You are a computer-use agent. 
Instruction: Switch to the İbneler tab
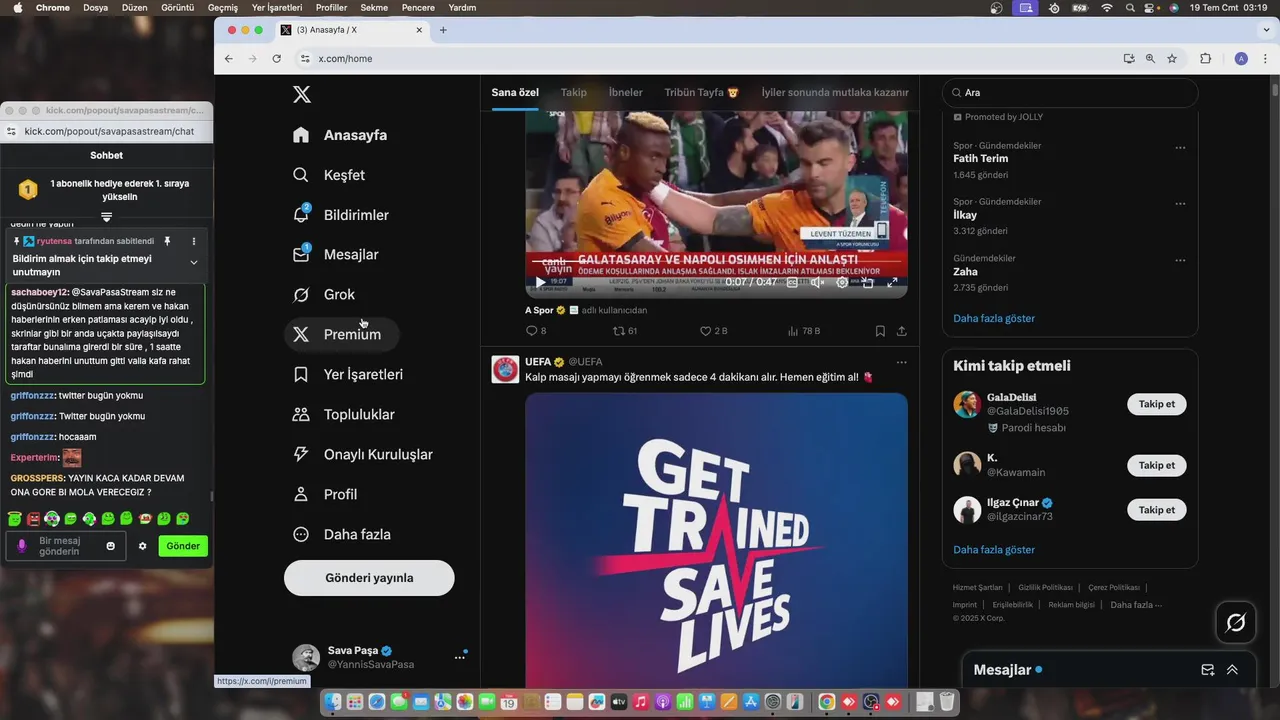pos(626,93)
